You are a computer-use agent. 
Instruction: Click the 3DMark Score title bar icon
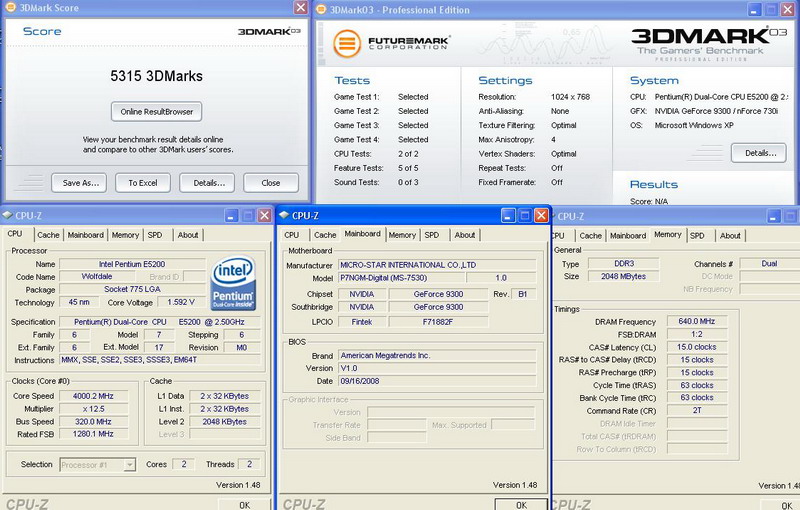tap(11, 8)
